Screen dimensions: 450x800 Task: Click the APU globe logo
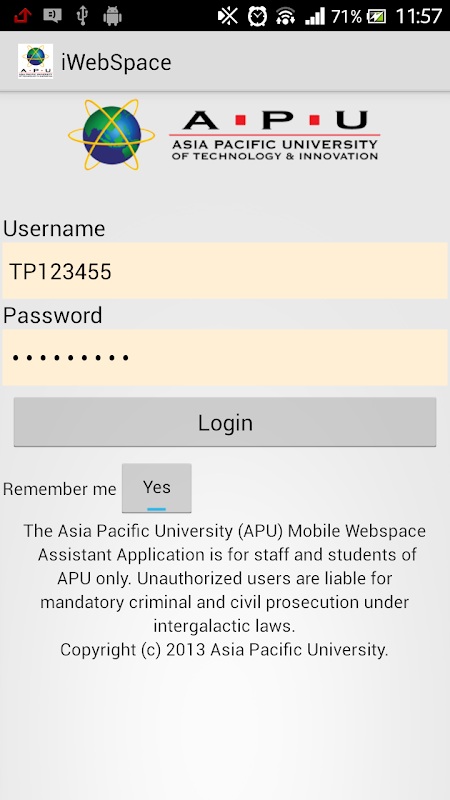pos(111,135)
